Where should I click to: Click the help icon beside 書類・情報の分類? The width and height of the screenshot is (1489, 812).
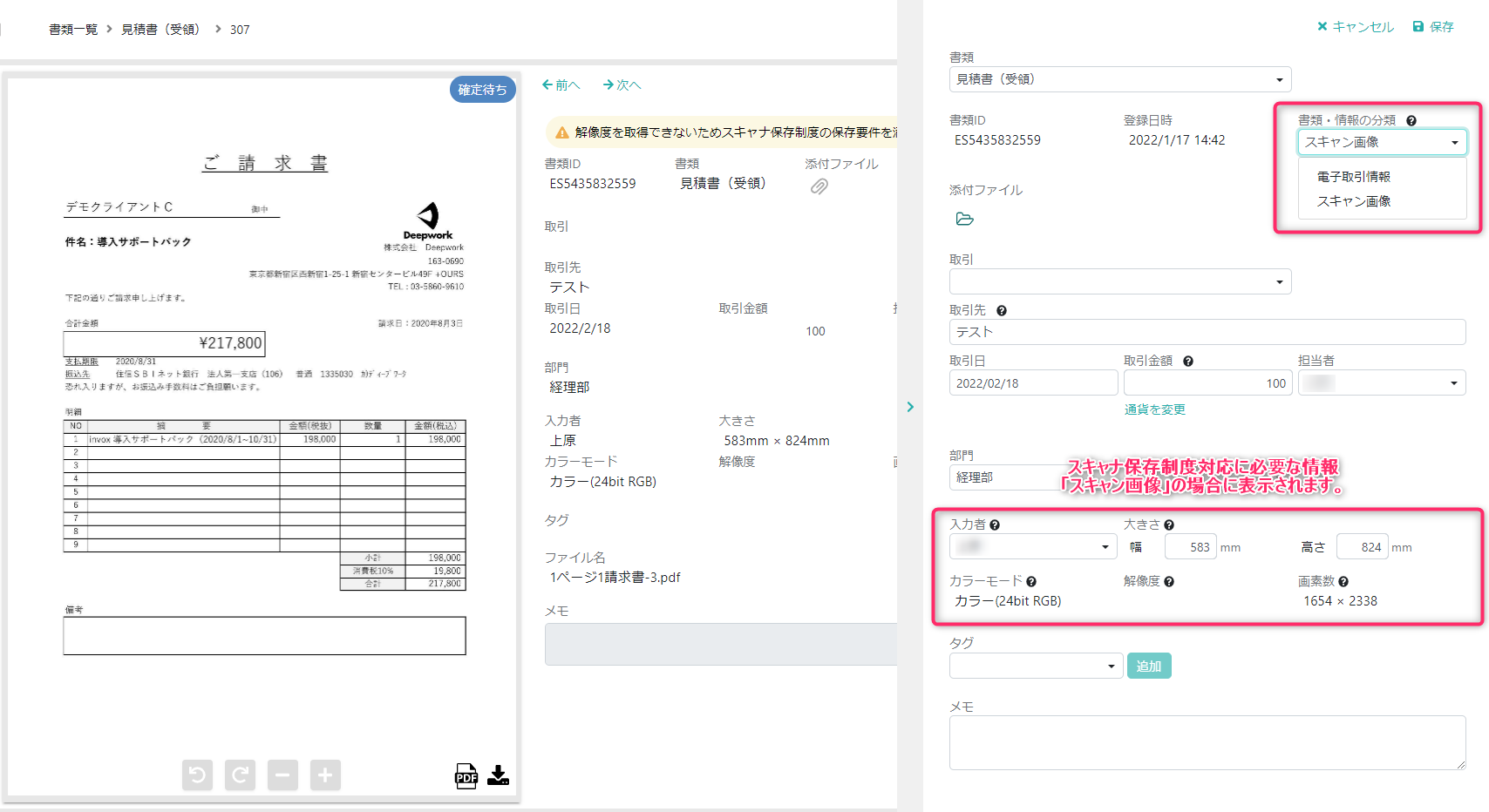[1411, 120]
